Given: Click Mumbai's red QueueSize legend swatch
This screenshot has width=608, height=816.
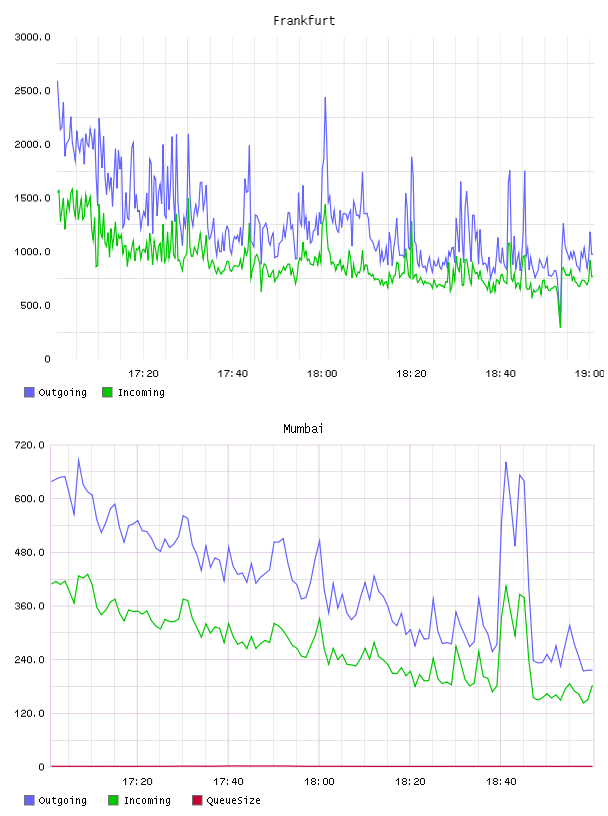Looking at the screenshot, I should pos(197,800).
